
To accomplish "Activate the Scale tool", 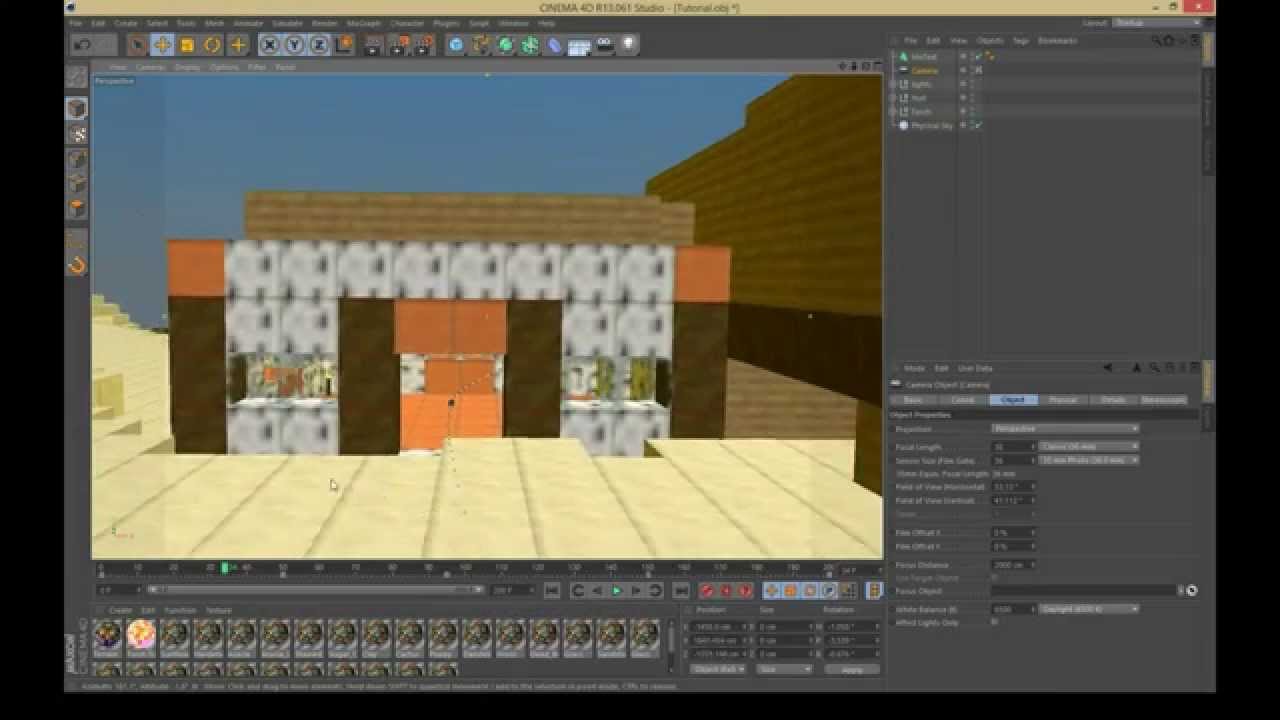I will 187,45.
